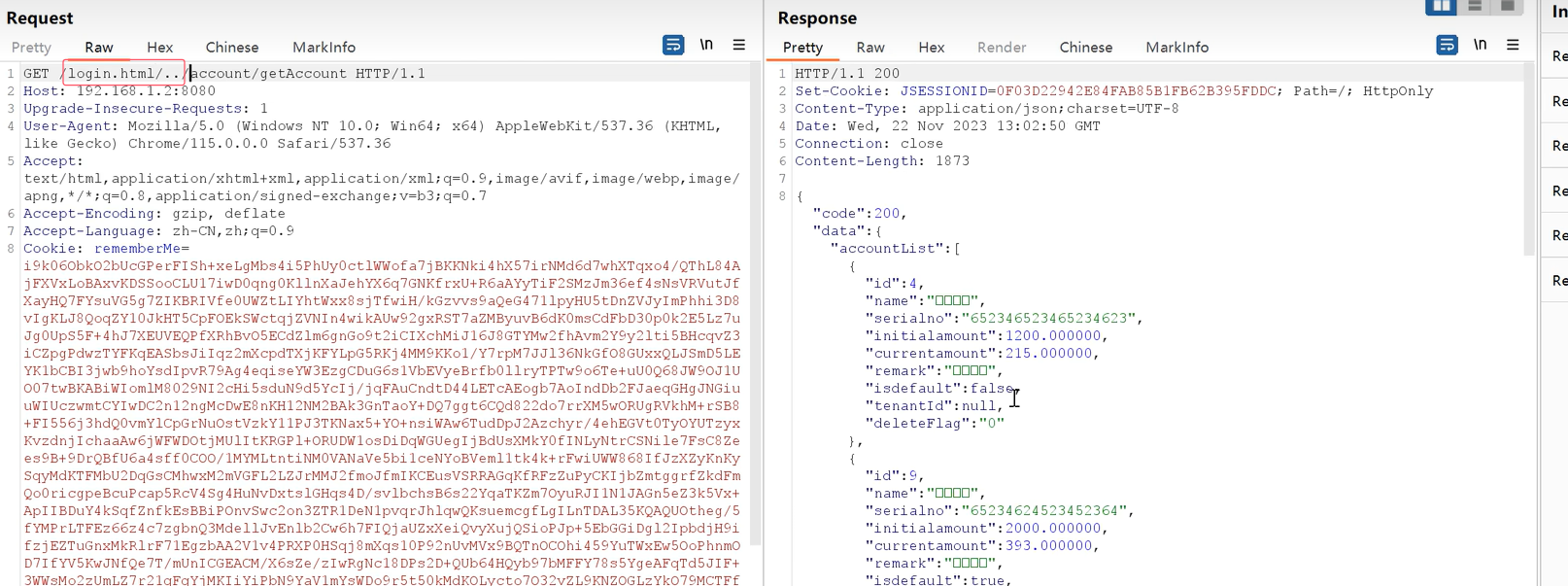Switch Response view to Hex tab
This screenshot has width=1568, height=586.
tap(931, 48)
